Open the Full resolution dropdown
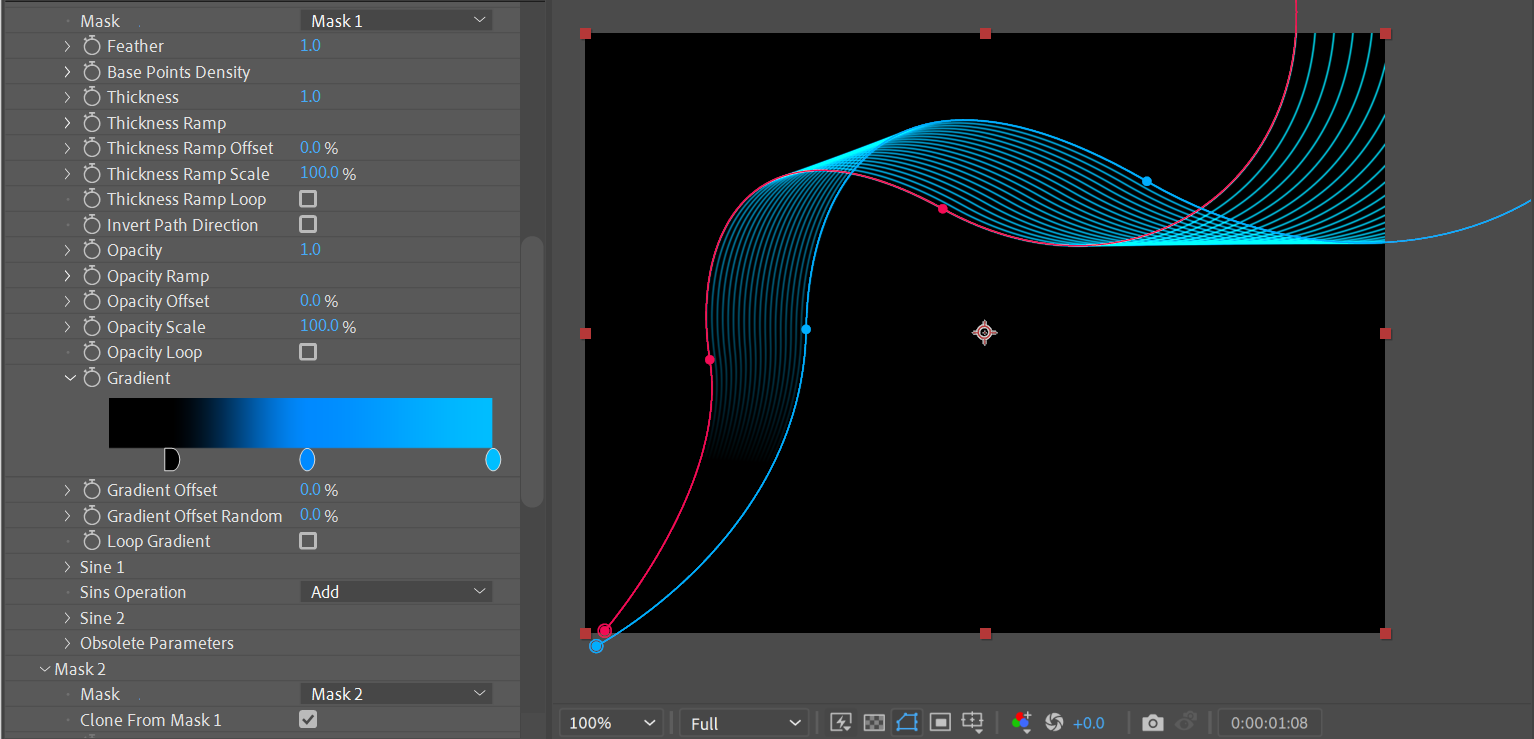Screen dimensions: 1534x739 (x=745, y=723)
